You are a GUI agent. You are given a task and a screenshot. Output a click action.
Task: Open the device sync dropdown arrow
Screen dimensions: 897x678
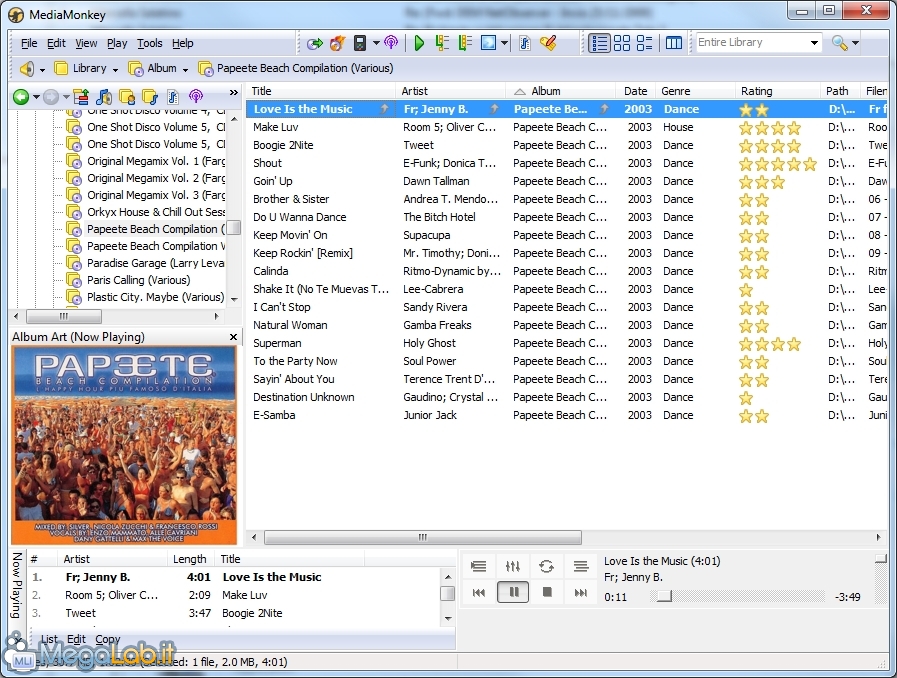click(x=376, y=43)
